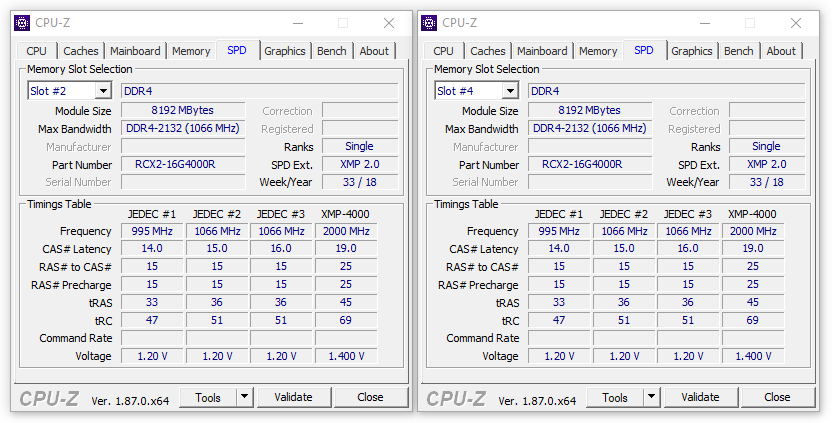Click empty Serial Number field in left window
The image size is (832, 423).
pyautogui.click(x=183, y=182)
